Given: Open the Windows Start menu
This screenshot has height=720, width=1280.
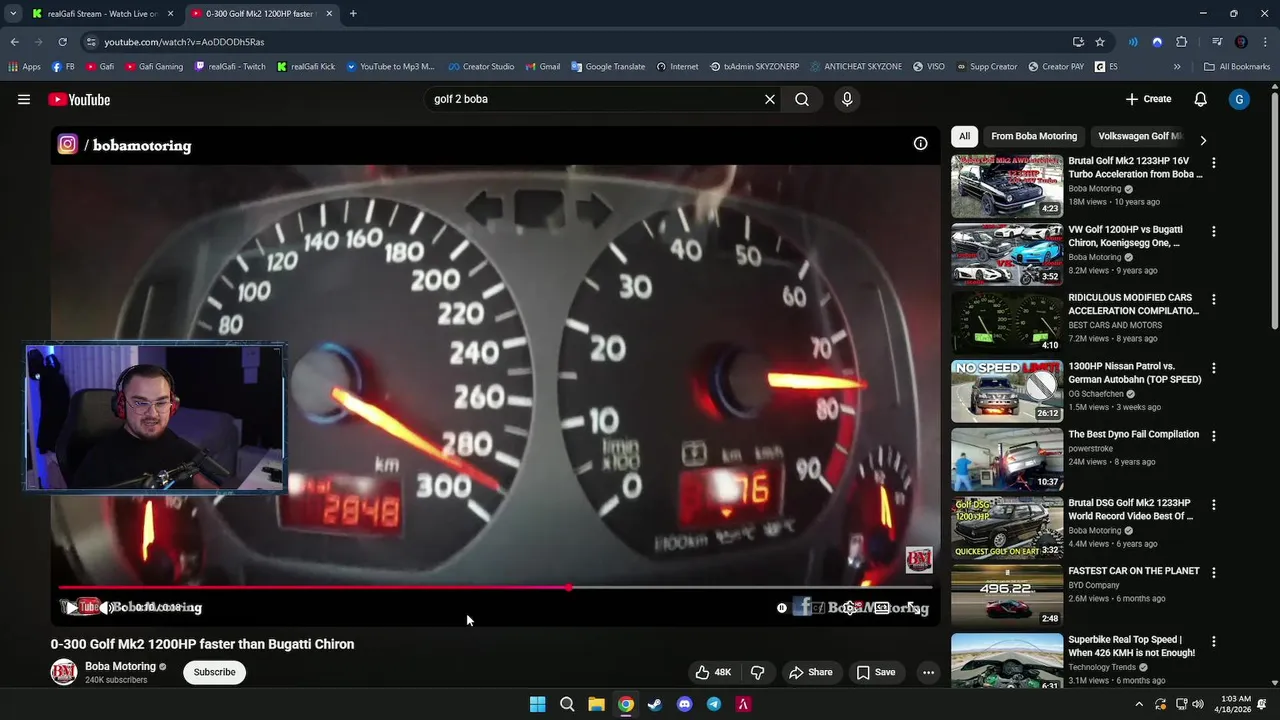Looking at the screenshot, I should pyautogui.click(x=537, y=704).
